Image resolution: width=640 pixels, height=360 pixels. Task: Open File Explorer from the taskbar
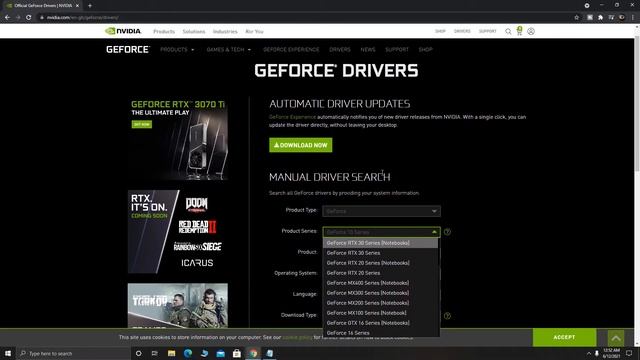pyautogui.click(x=171, y=353)
